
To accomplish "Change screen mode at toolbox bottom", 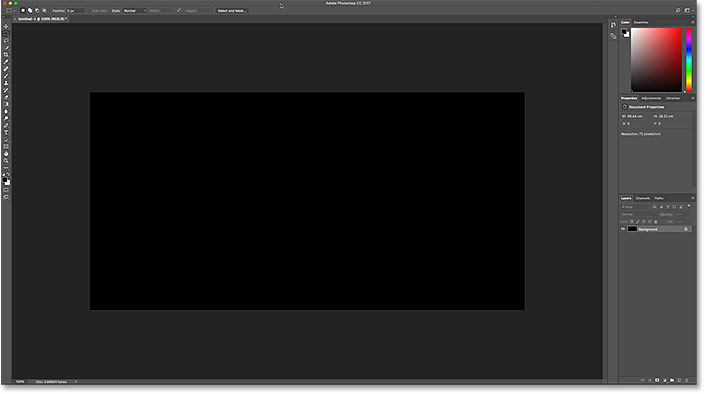I will click(6, 197).
